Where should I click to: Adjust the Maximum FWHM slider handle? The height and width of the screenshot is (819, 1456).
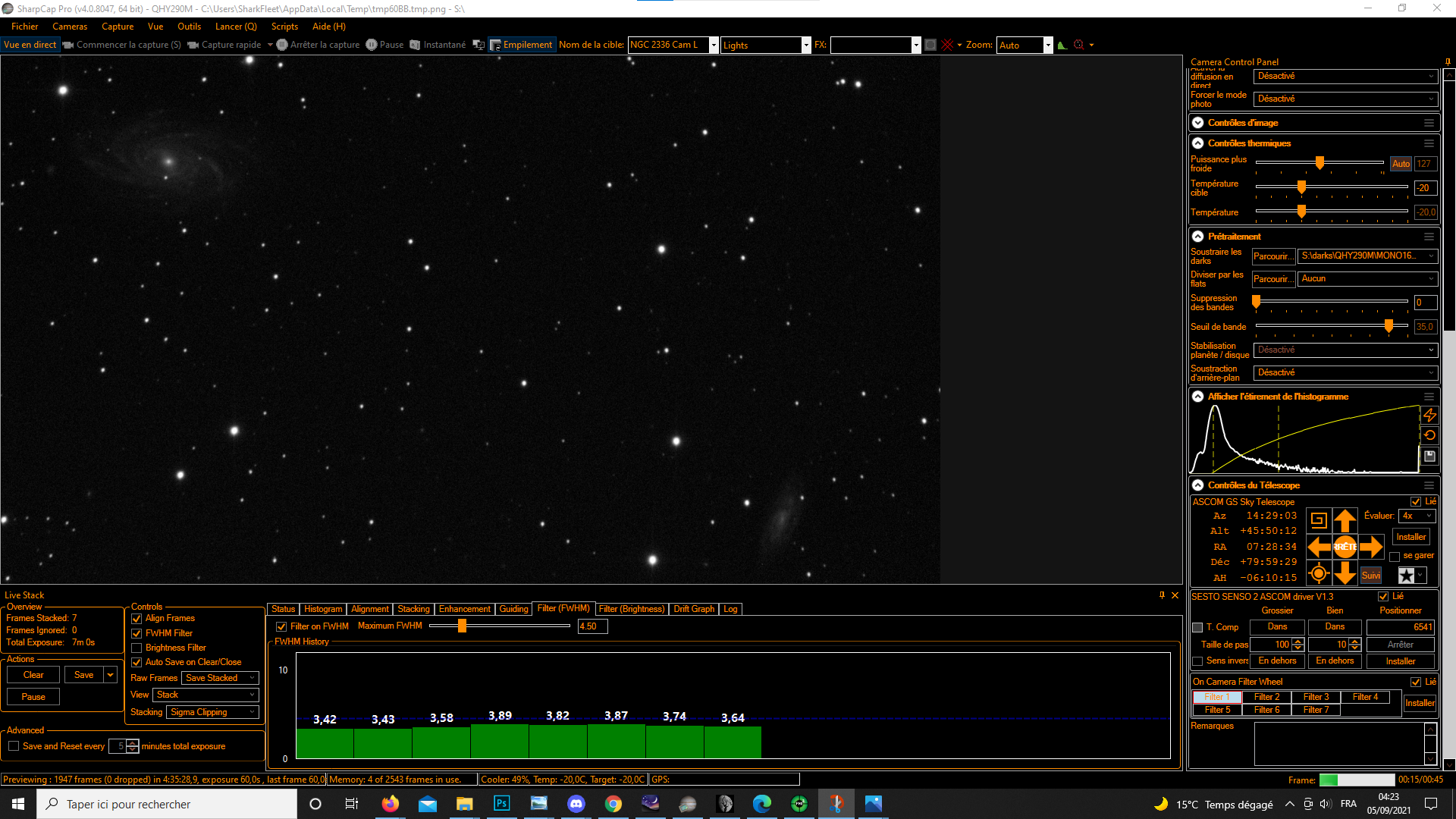point(462,626)
